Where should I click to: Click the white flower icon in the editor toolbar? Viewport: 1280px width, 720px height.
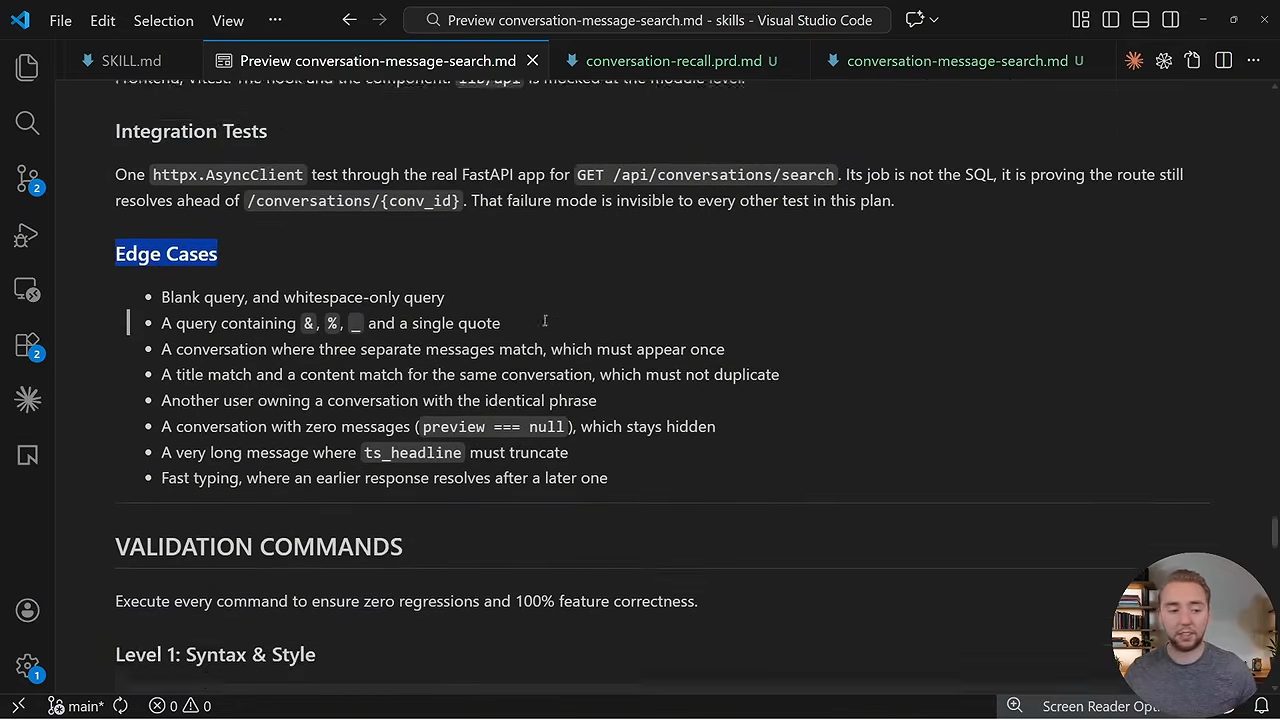pyautogui.click(x=1164, y=61)
